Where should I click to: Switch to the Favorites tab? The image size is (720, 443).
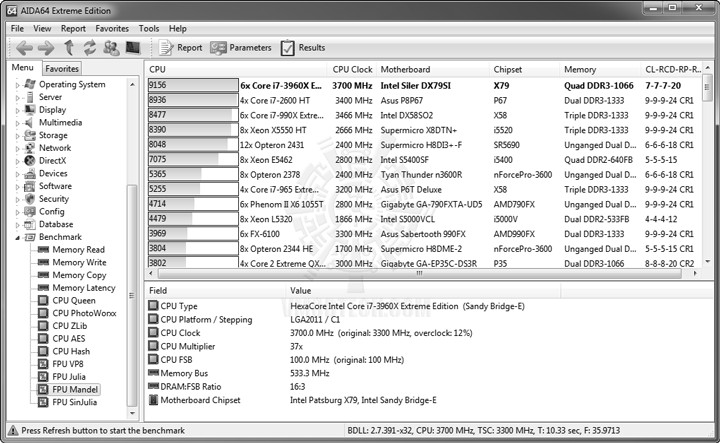click(62, 68)
